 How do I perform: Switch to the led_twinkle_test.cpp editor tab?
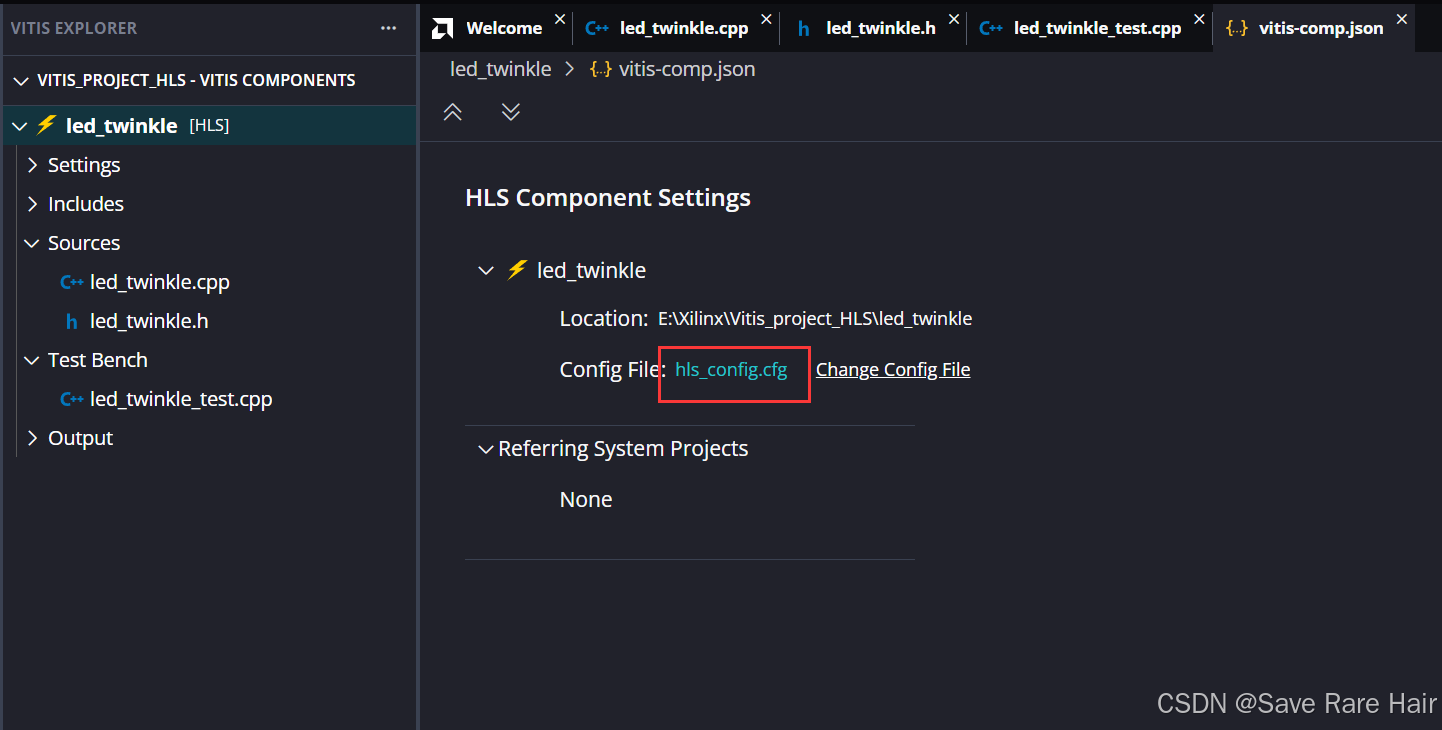tap(1091, 28)
